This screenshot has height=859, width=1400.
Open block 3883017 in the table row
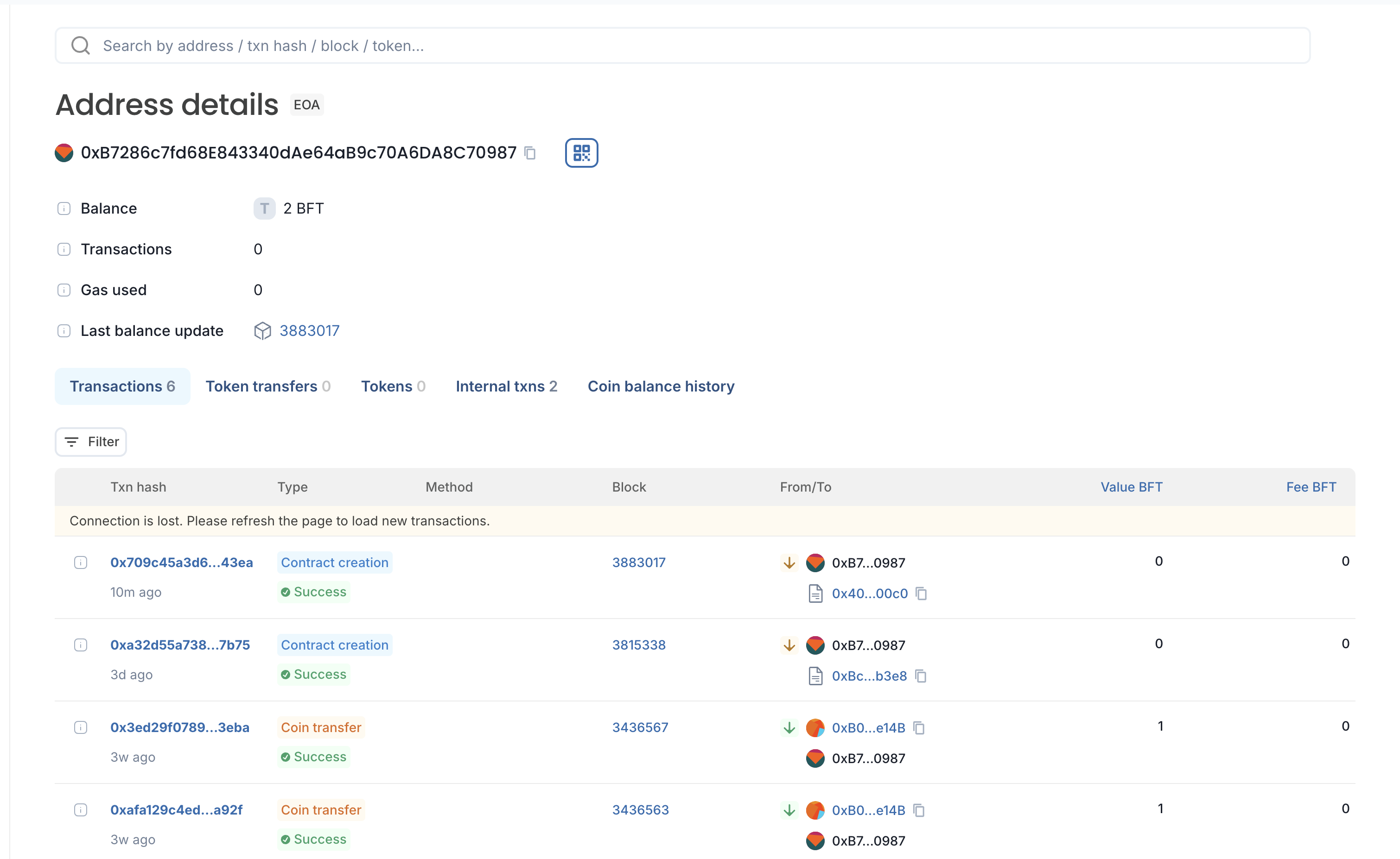click(639, 562)
